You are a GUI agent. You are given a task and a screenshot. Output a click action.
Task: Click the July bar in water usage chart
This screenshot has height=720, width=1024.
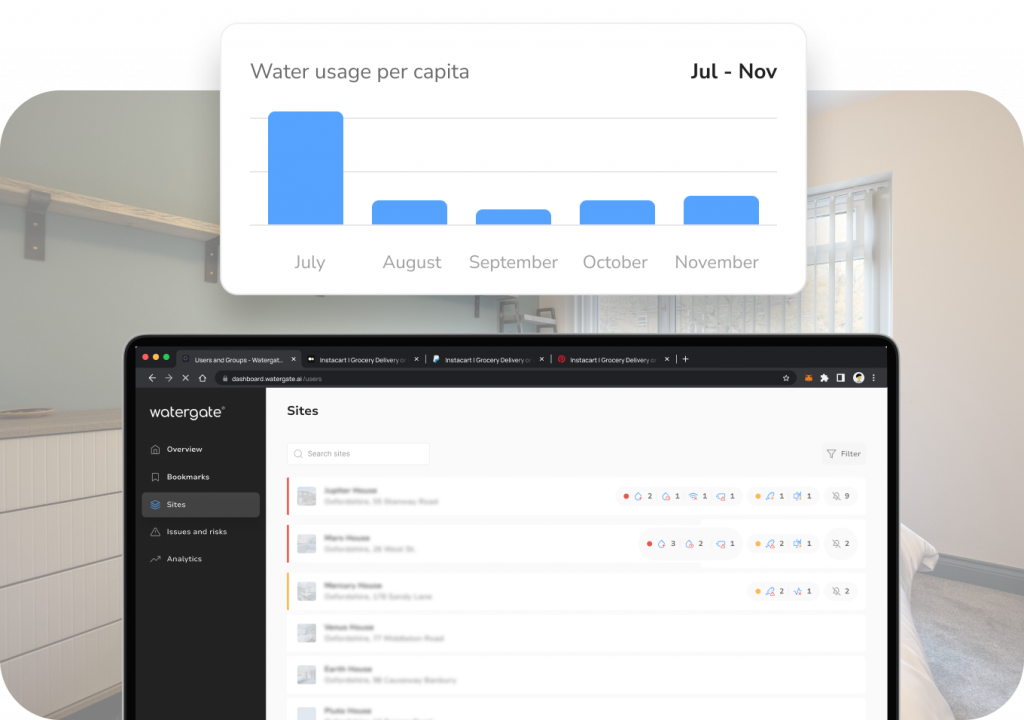[x=305, y=168]
